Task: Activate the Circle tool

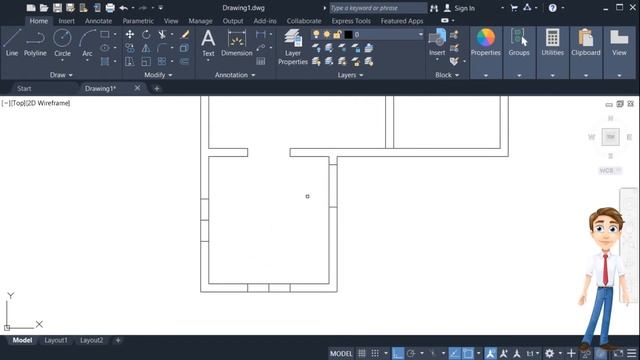Action: tap(62, 42)
